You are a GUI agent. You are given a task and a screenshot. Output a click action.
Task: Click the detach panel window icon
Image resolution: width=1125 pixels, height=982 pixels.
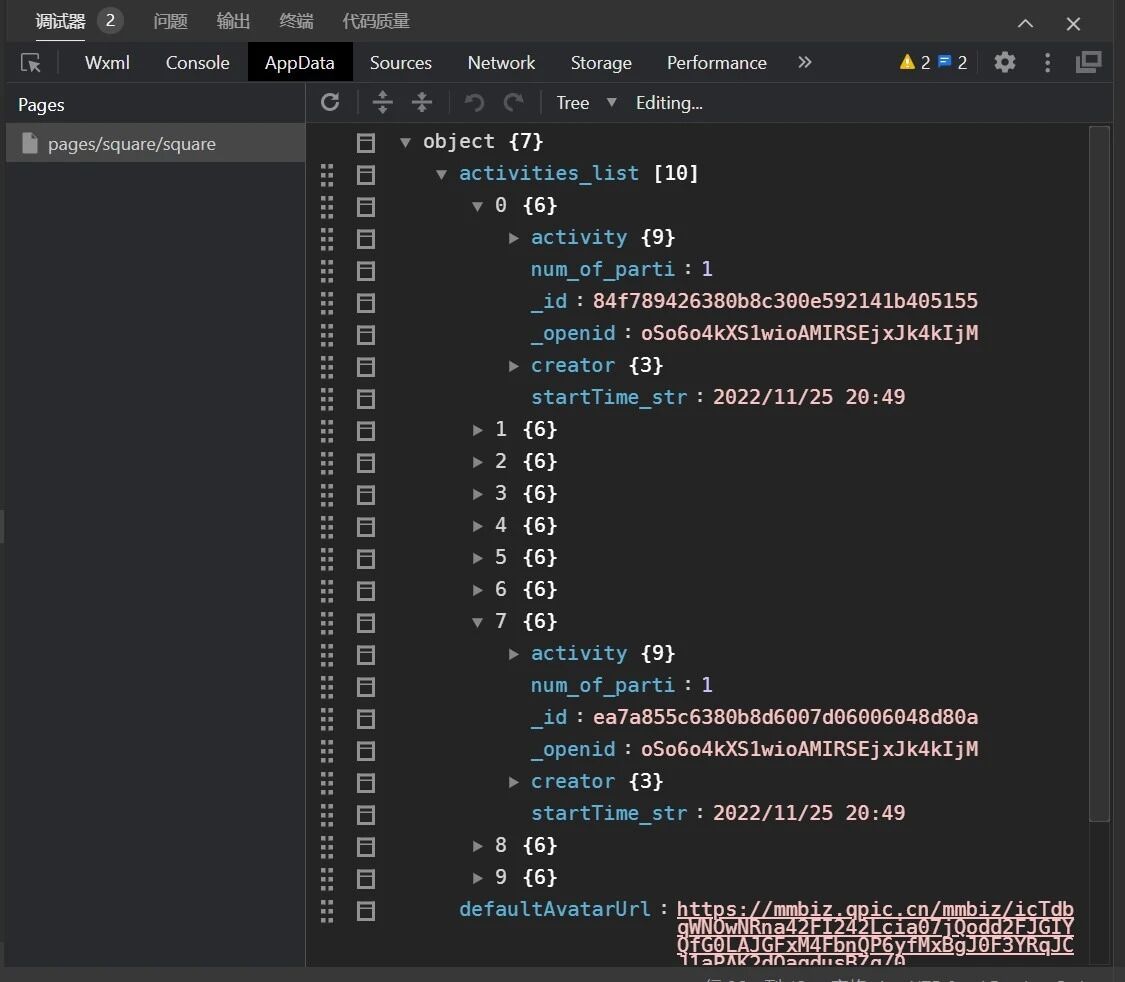1088,62
